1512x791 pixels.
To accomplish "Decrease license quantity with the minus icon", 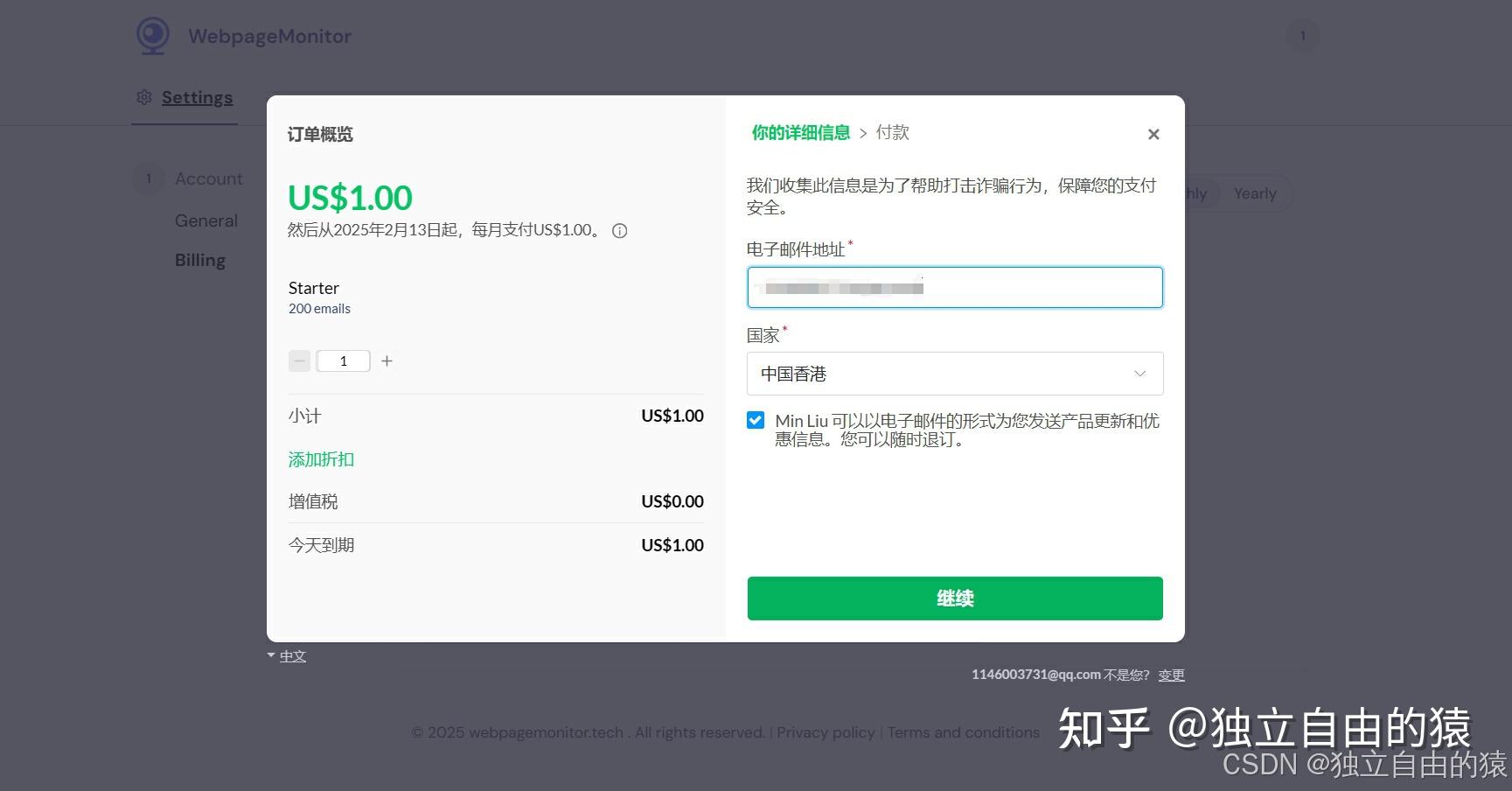I will 299,360.
